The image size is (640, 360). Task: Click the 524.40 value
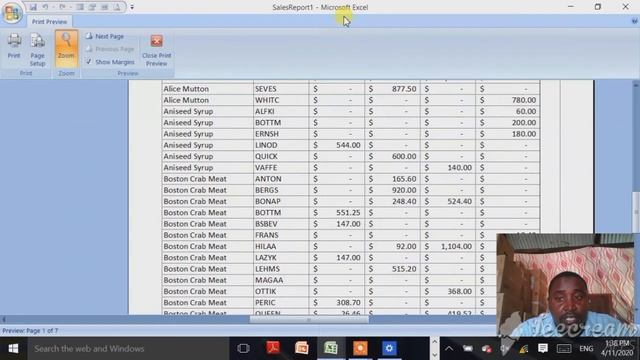click(x=460, y=201)
